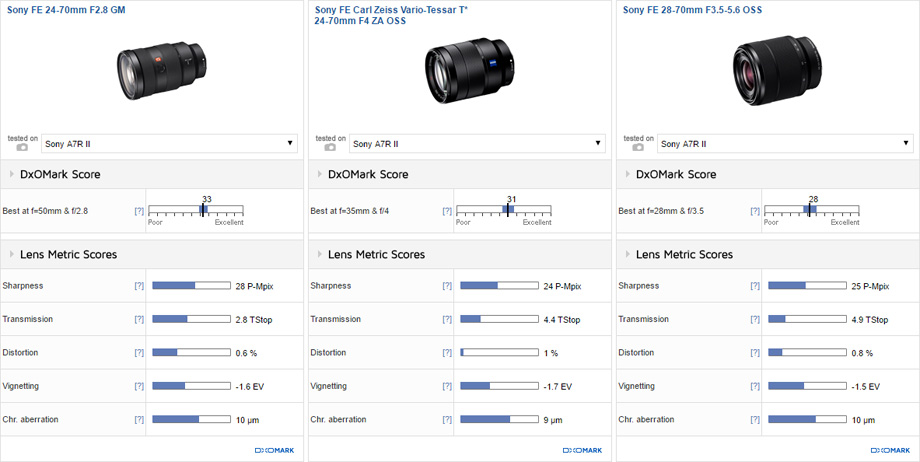Collapse Lens Metric Scores for Vario-Tessar F4
This screenshot has height=462, width=920.
click(320, 254)
